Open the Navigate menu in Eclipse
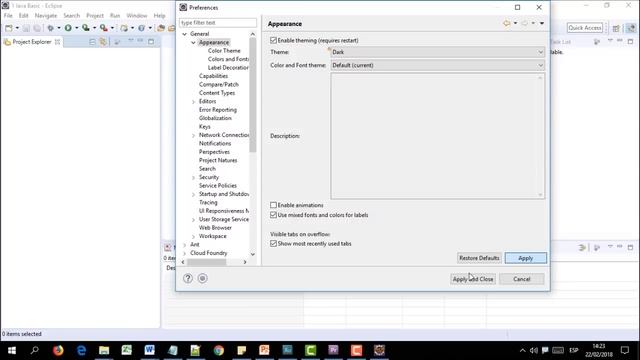The image size is (640, 360). coord(46,16)
